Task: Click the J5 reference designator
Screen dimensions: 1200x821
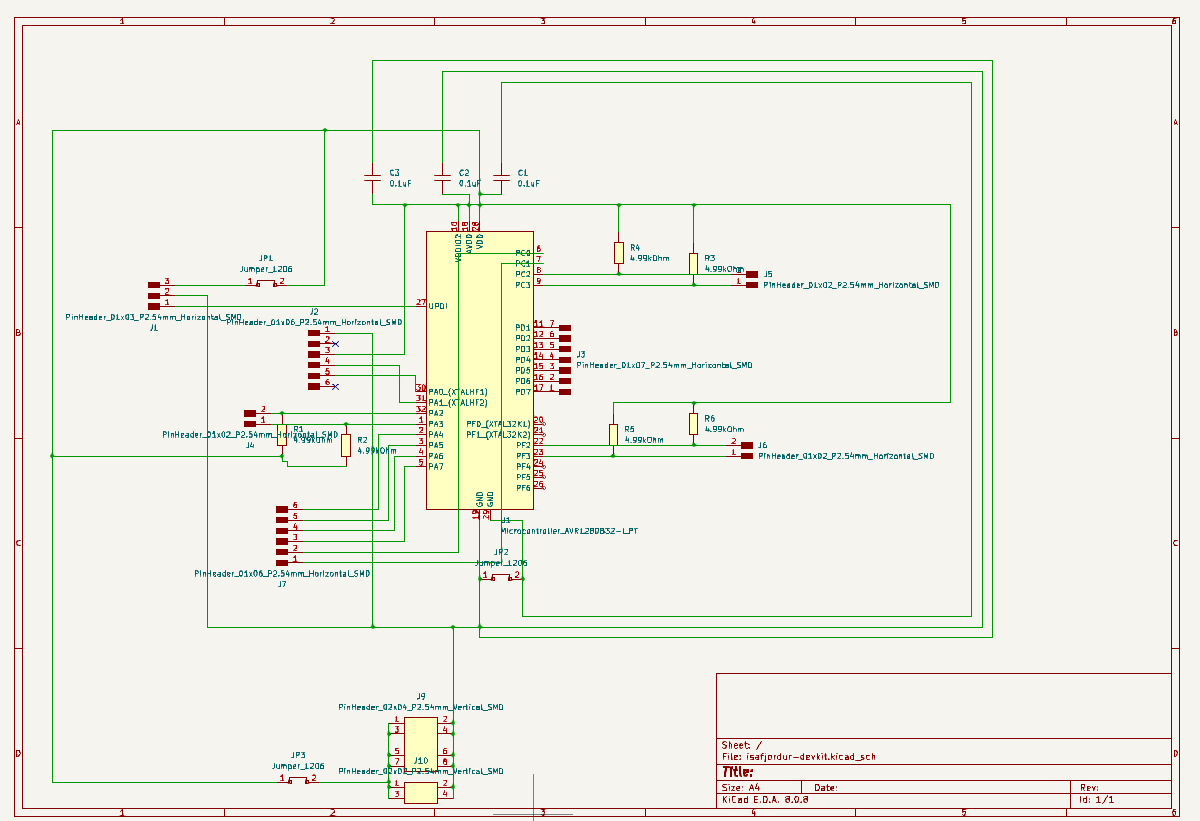Action: tap(768, 274)
